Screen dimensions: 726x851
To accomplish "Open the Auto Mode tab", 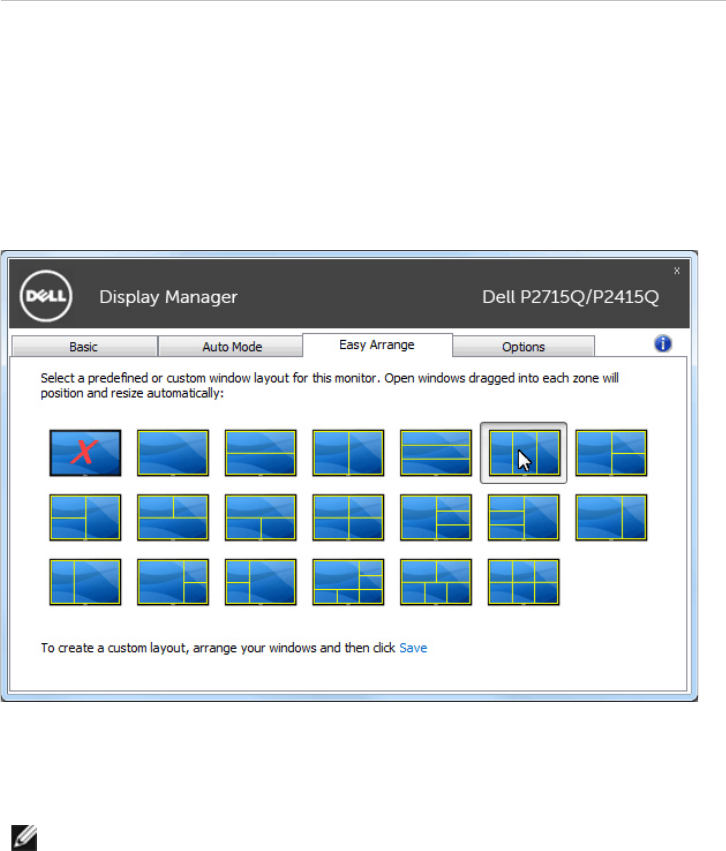I will [x=232, y=346].
